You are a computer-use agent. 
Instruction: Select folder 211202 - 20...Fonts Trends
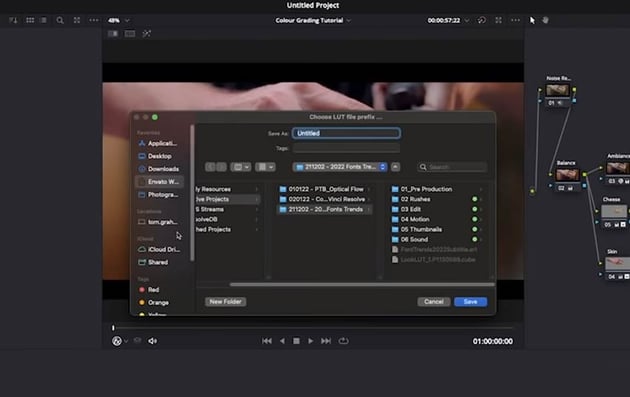click(325, 209)
